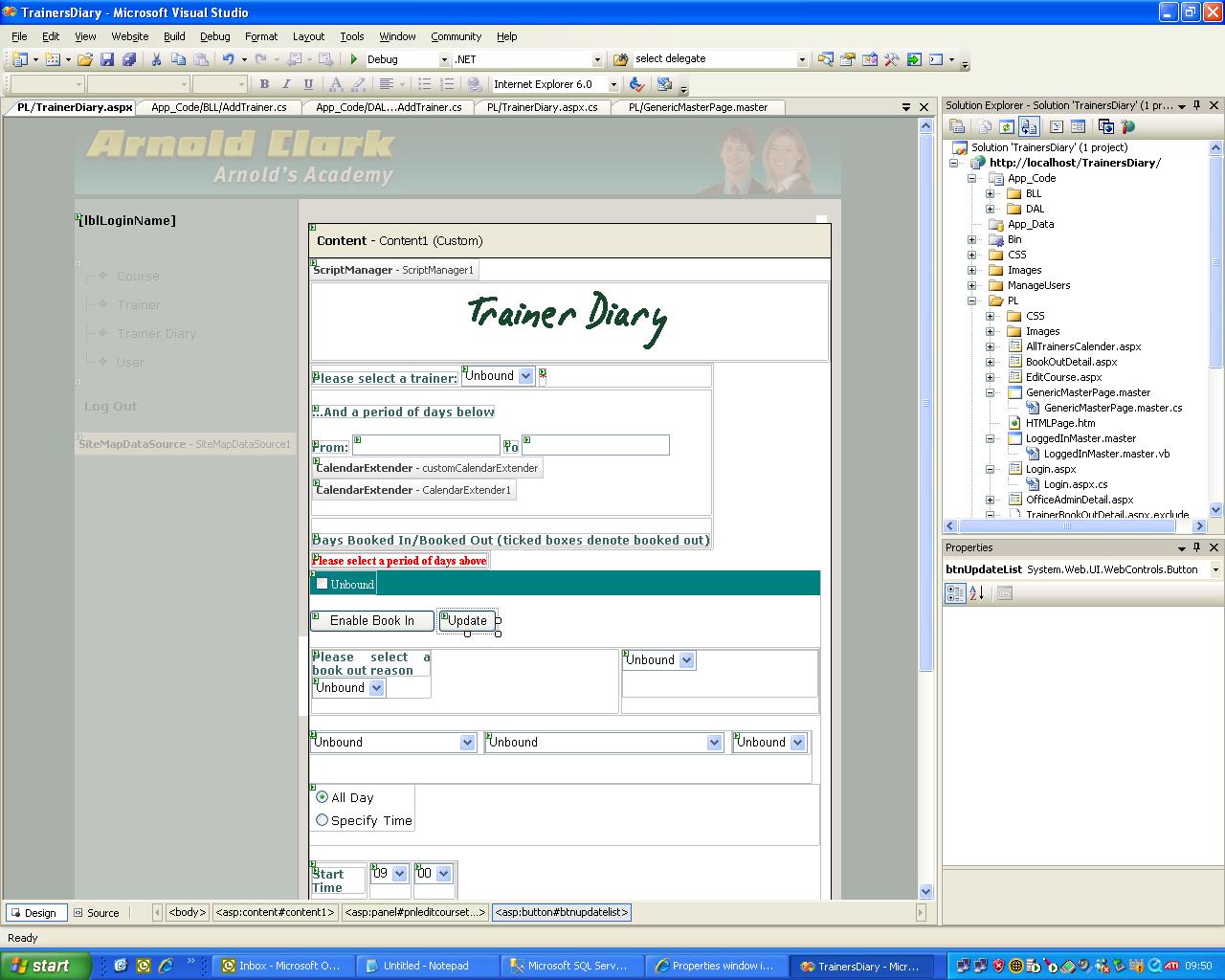This screenshot has height=980, width=1225.
Task: Switch to the PL/GenericMasterPage.master tab
Action: pyautogui.click(x=698, y=107)
